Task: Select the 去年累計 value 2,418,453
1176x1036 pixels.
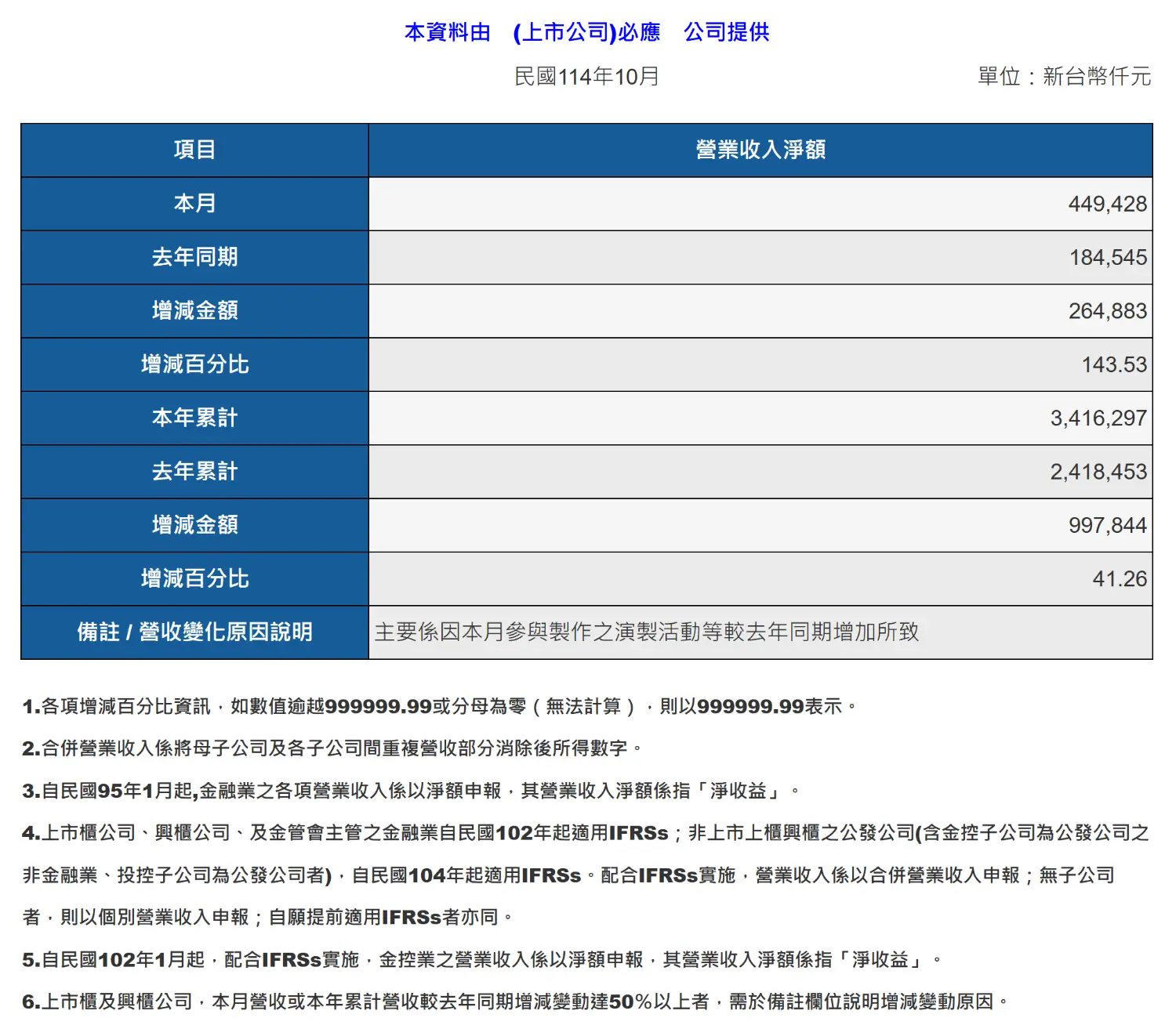Action: [x=1098, y=472]
